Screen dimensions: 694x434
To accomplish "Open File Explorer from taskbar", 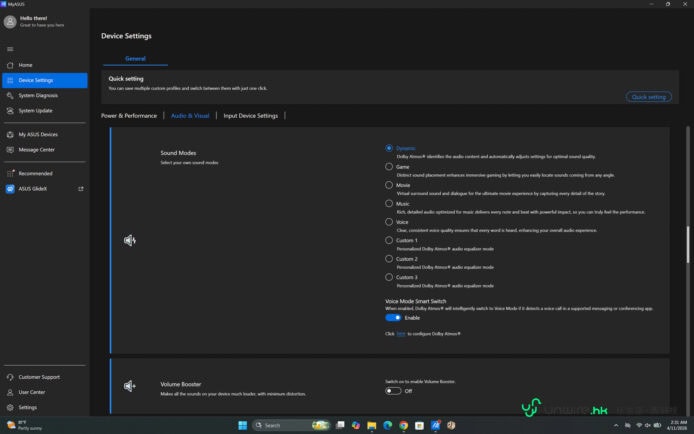I will coord(372,425).
